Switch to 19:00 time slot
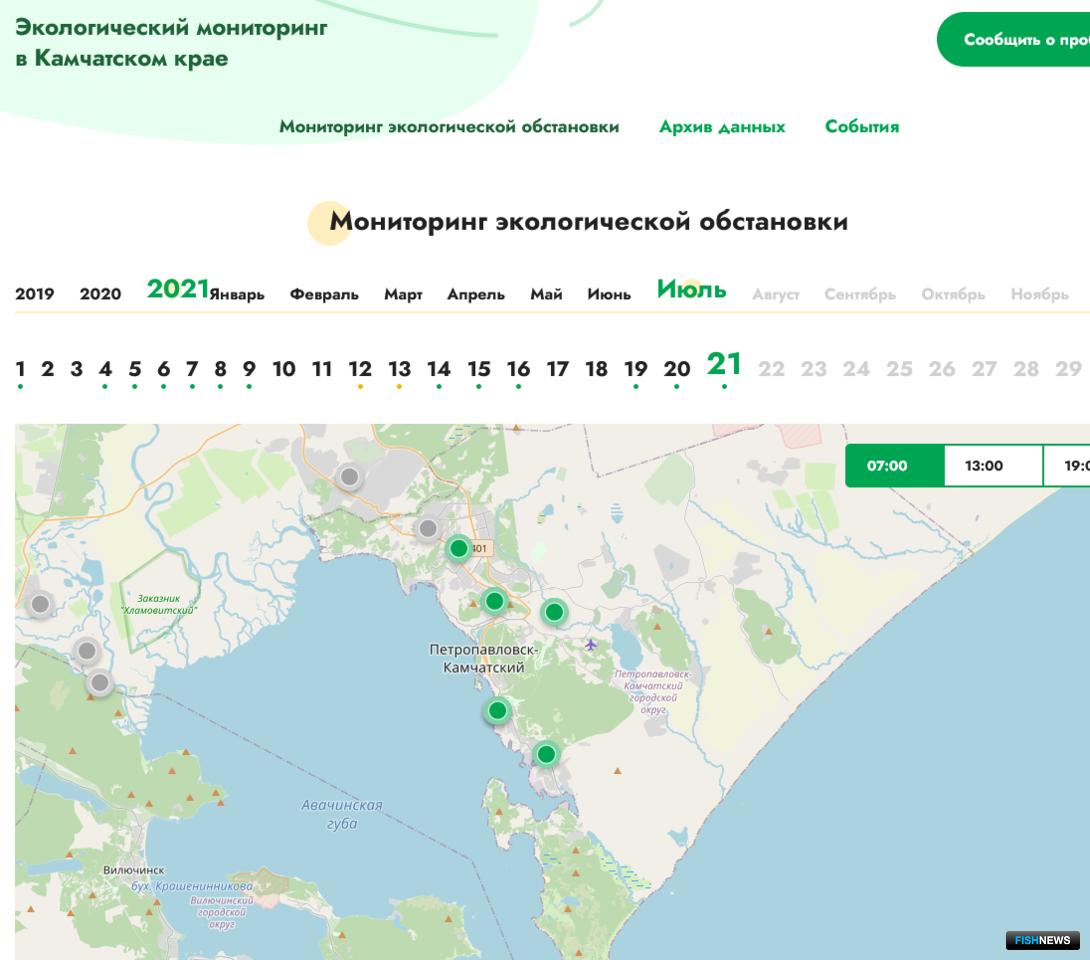The height and width of the screenshot is (960, 1090). point(1067,466)
